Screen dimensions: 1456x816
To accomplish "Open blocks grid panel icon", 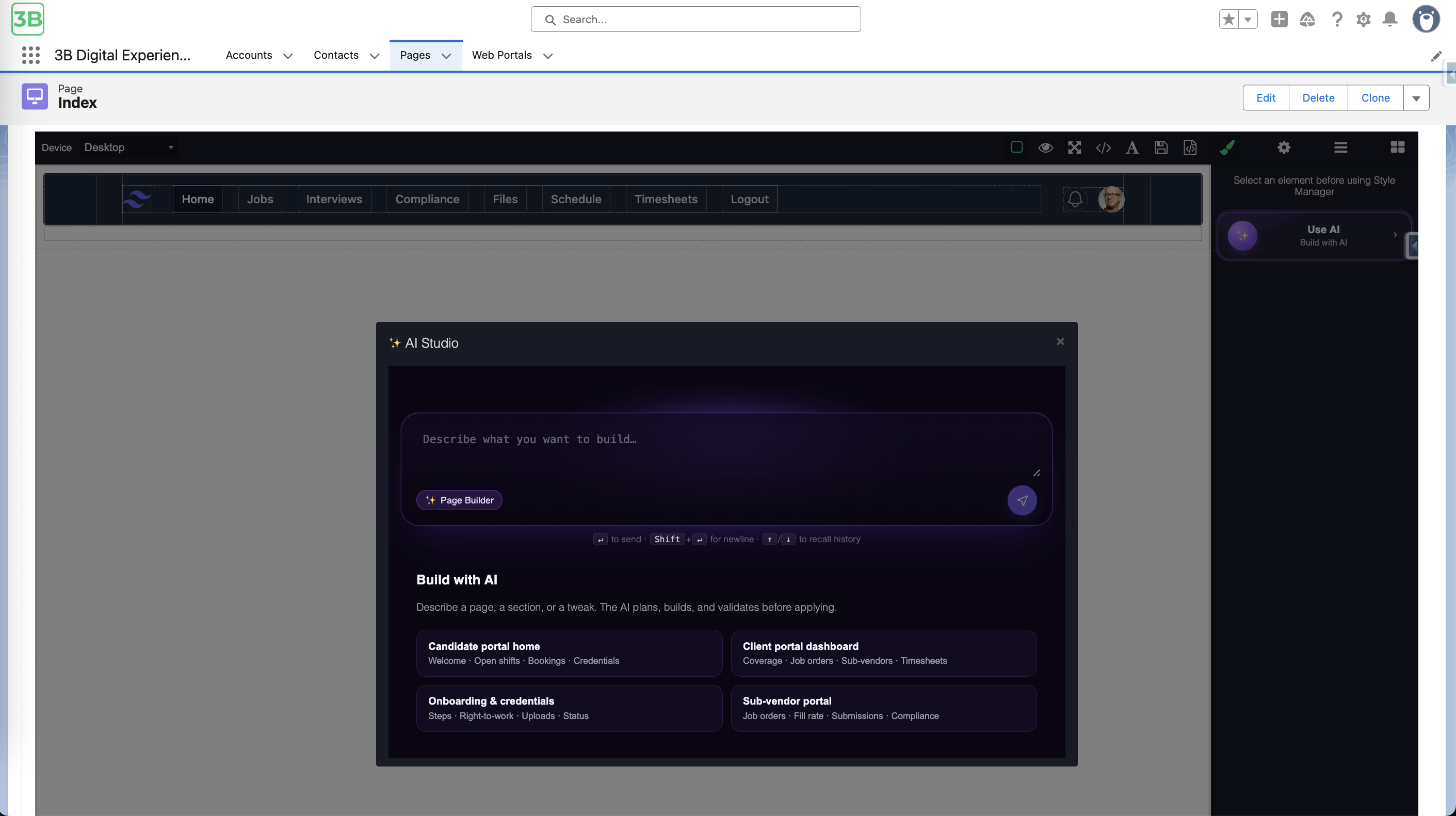I will click(x=1397, y=148).
